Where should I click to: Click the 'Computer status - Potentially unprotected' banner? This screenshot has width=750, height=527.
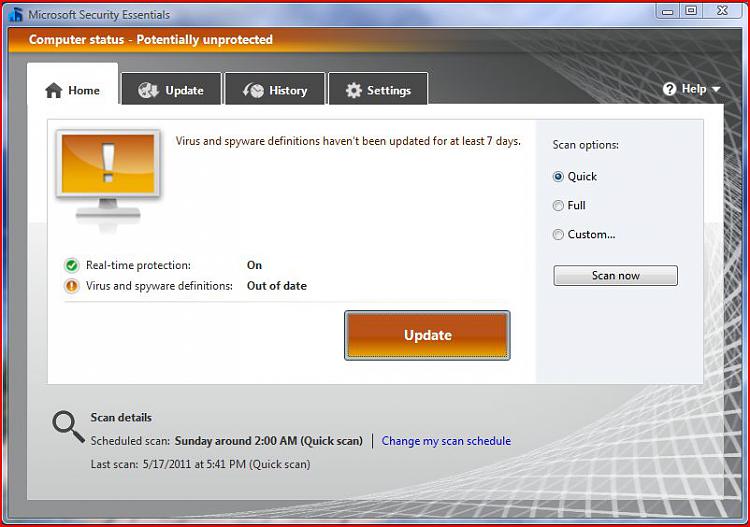[x=151, y=40]
